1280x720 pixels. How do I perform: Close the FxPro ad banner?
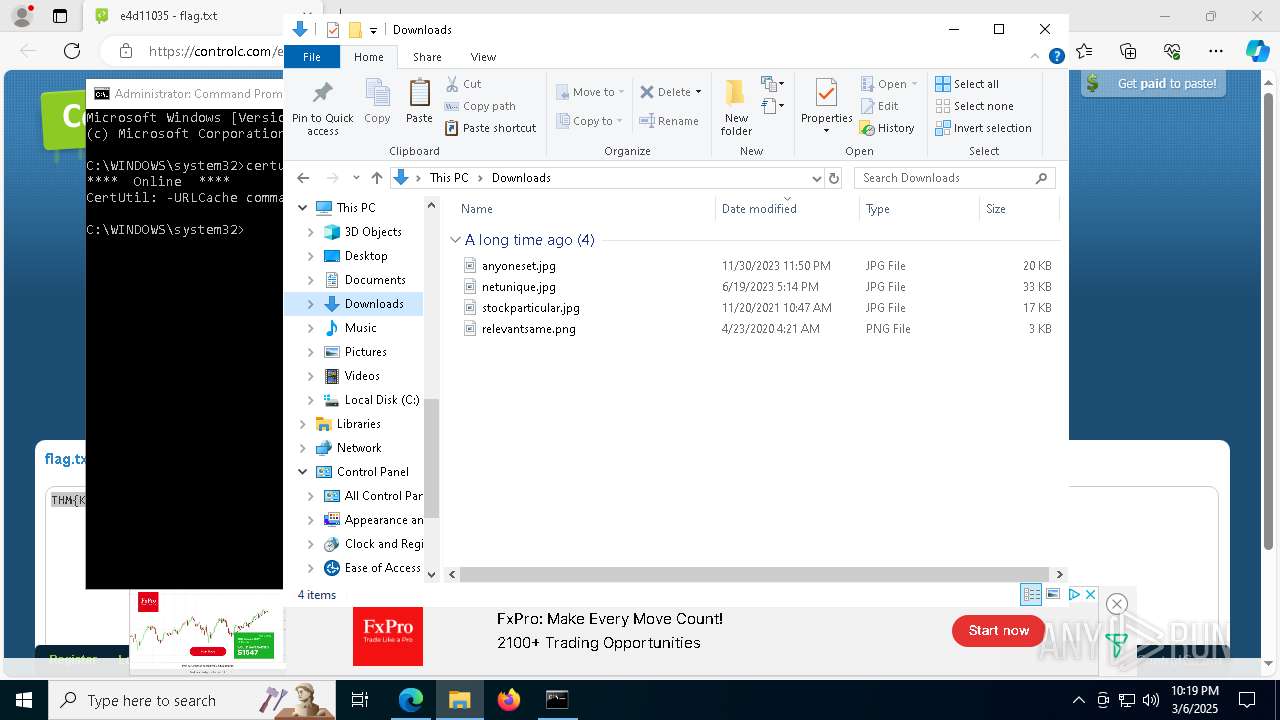tap(1090, 594)
